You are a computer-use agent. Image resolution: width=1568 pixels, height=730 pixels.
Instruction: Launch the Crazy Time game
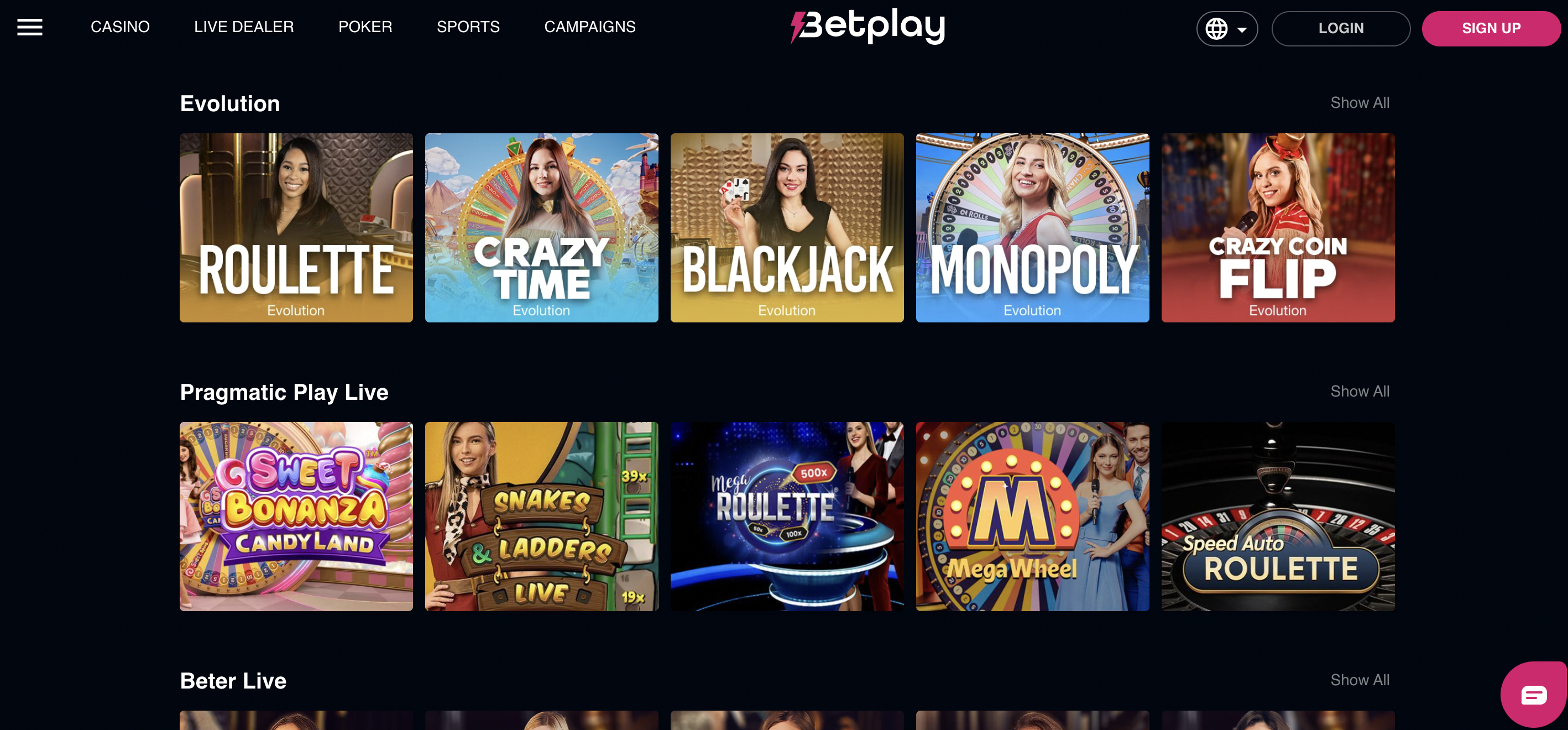coord(541,228)
